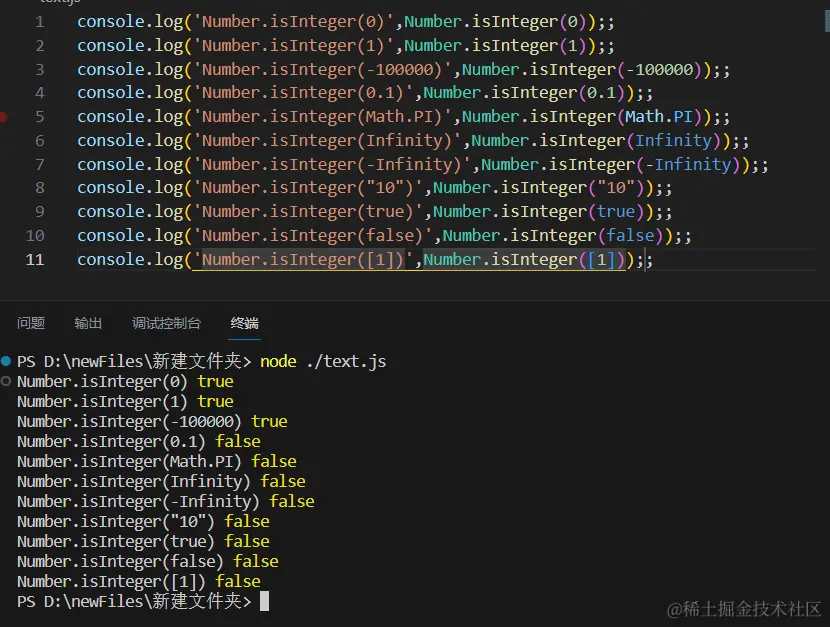
Task: Click line number 9 in the gutter
Action: pos(40,212)
